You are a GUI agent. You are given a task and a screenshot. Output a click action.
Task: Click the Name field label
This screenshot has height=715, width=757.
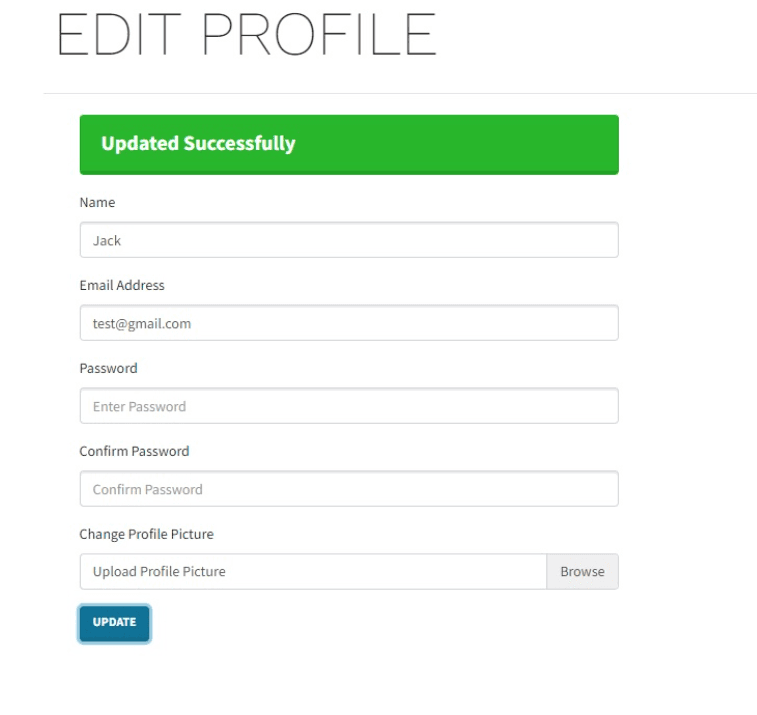pos(97,202)
